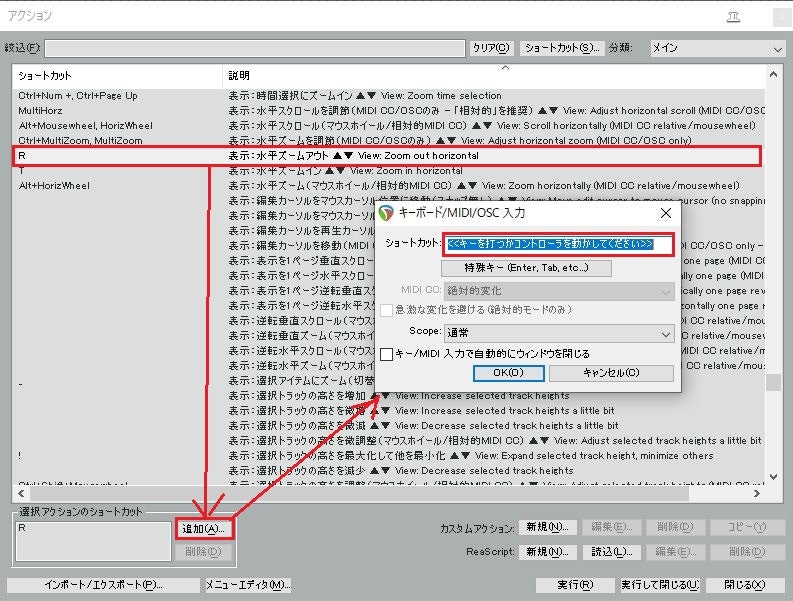Image resolution: width=793 pixels, height=601 pixels.
Task: Click ReaScript 編集(E)... button
Action: click(675, 552)
